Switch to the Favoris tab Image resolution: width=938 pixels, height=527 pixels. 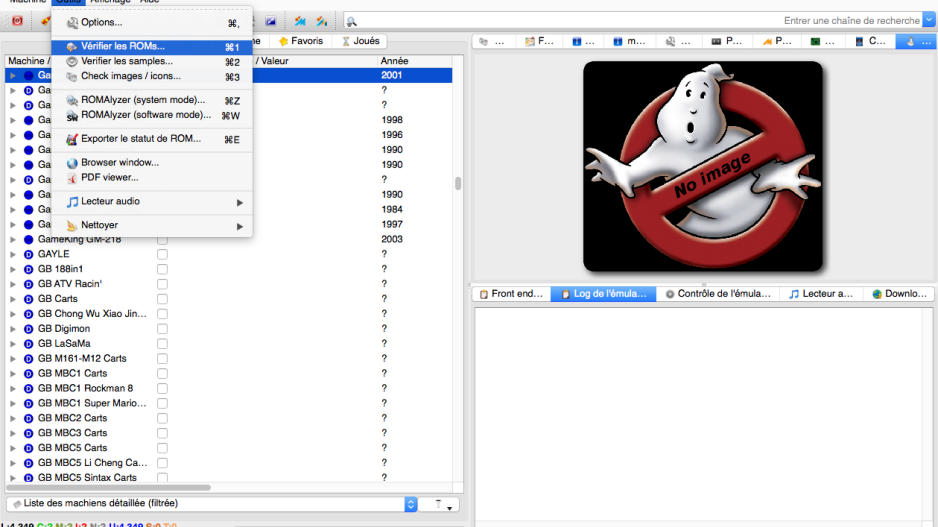point(301,41)
